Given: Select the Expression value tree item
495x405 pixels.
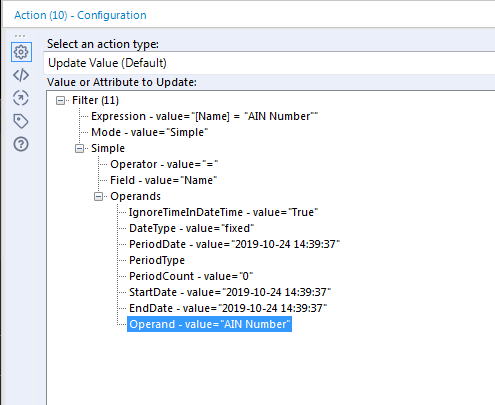Looking at the screenshot, I should [x=204, y=116].
